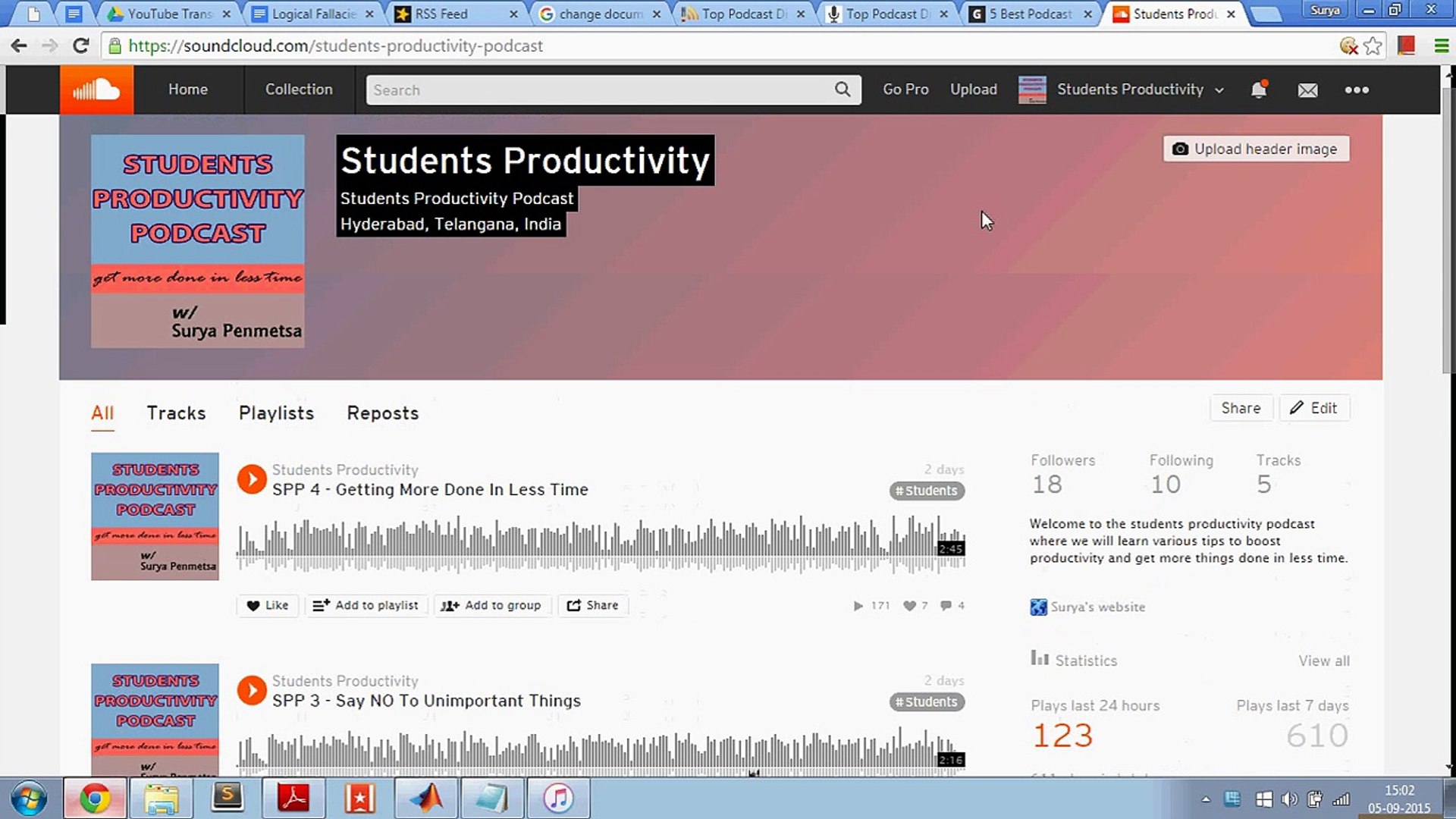Expand the Statistics View all section
This screenshot has width=1456, height=819.
coord(1324,661)
